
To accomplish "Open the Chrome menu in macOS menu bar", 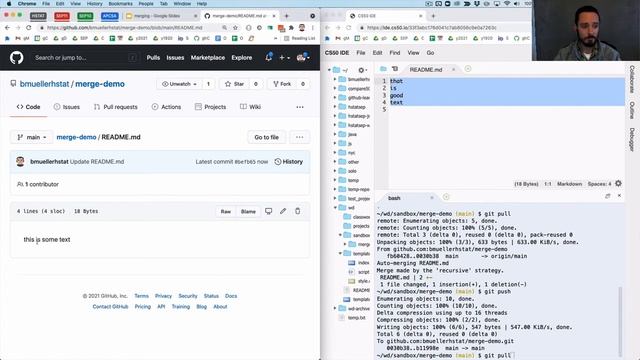I will [x=27, y=4].
